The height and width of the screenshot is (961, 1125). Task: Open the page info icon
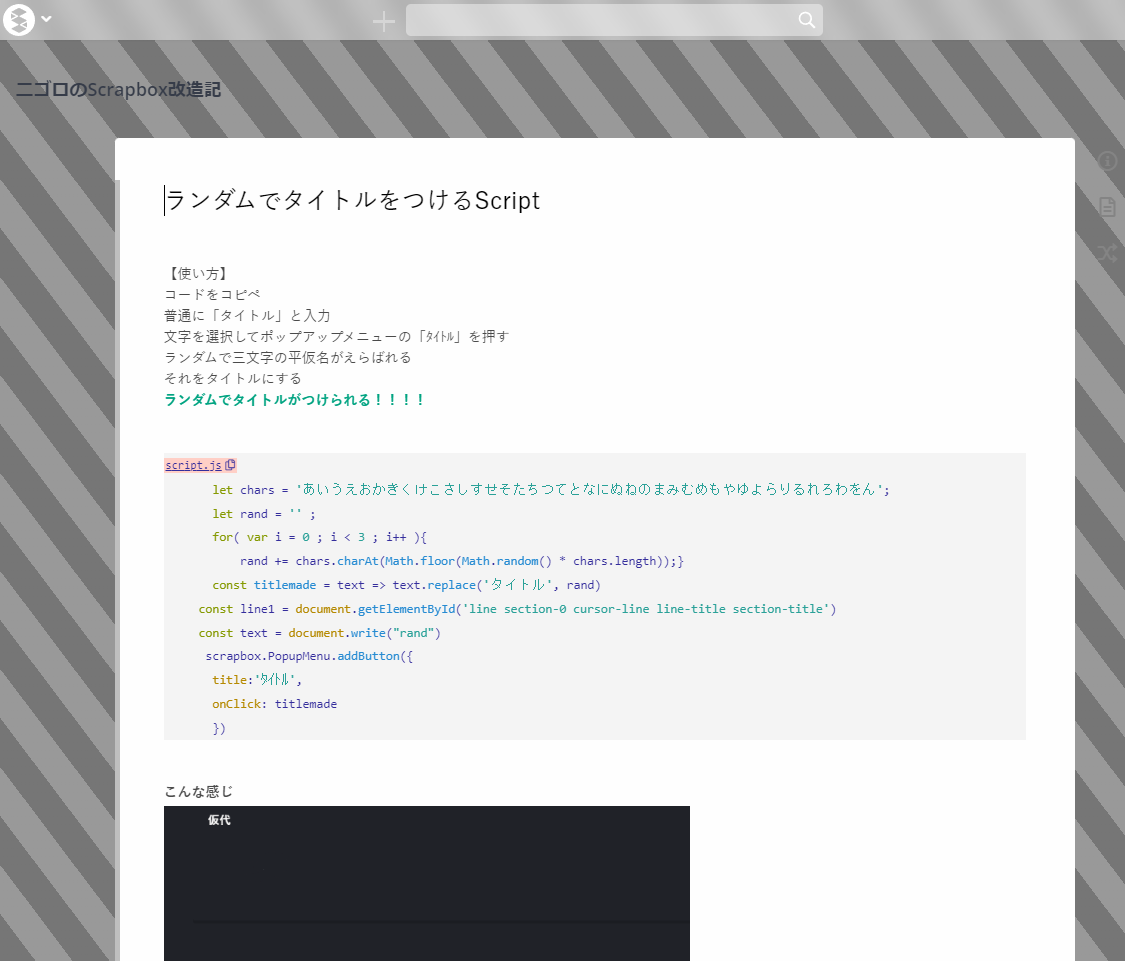pos(1107,160)
